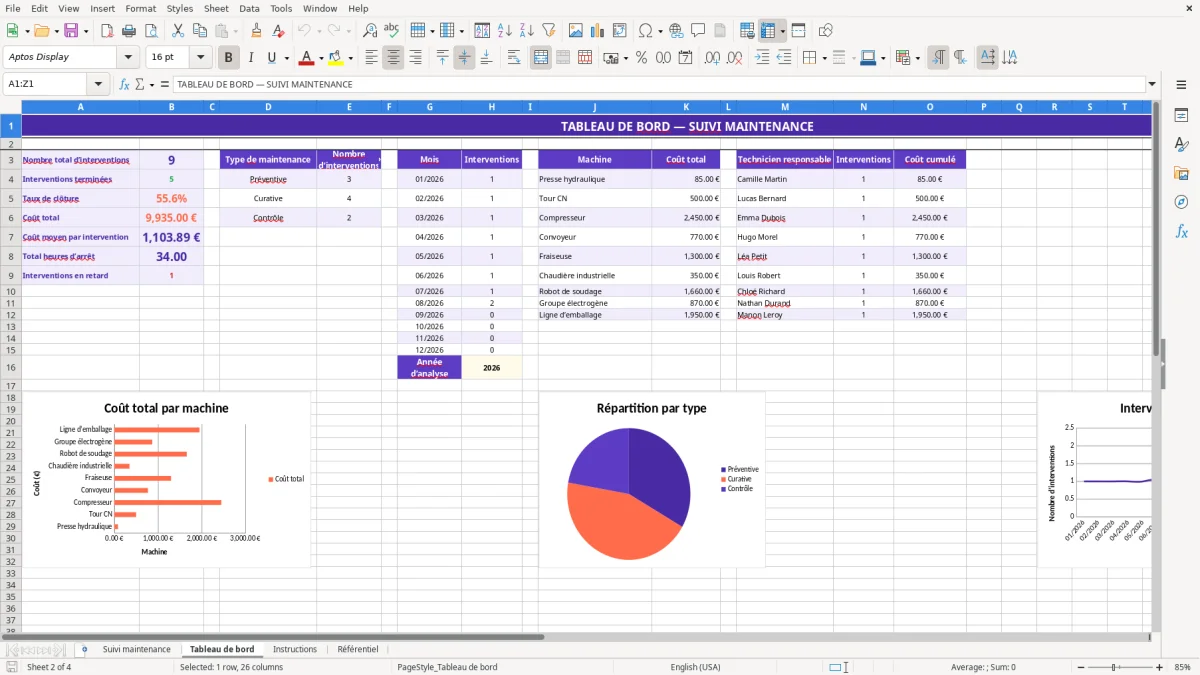
Task: Click the formula input line
Action: tap(658, 85)
